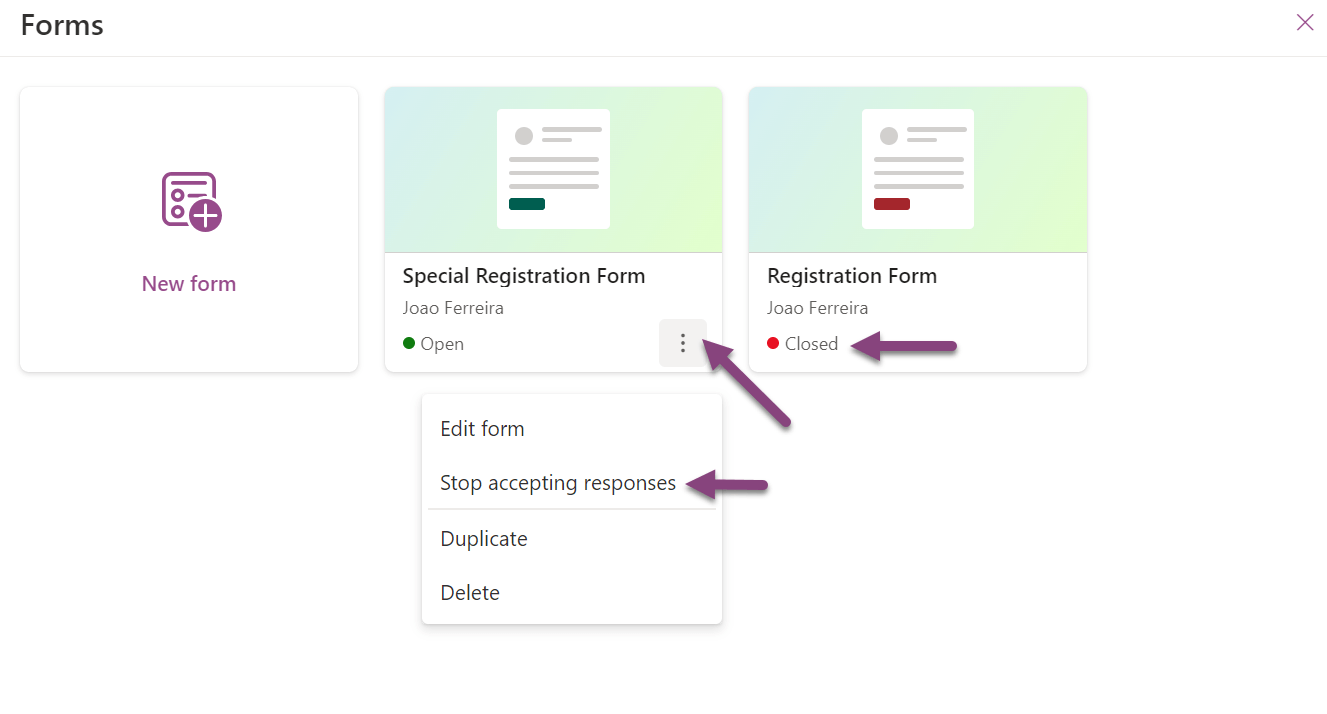Click the New form plus icon
This screenshot has width=1327, height=714.
(191, 201)
